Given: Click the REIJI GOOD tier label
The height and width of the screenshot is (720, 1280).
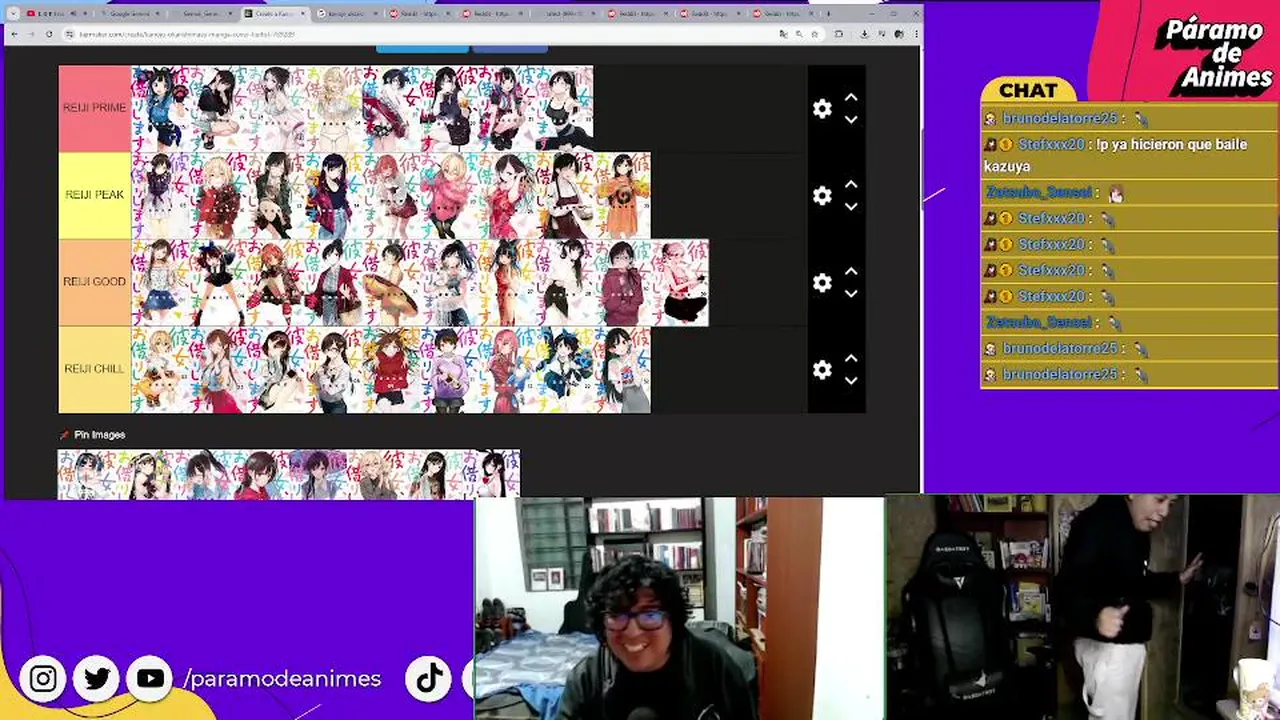Looking at the screenshot, I should [x=95, y=282].
